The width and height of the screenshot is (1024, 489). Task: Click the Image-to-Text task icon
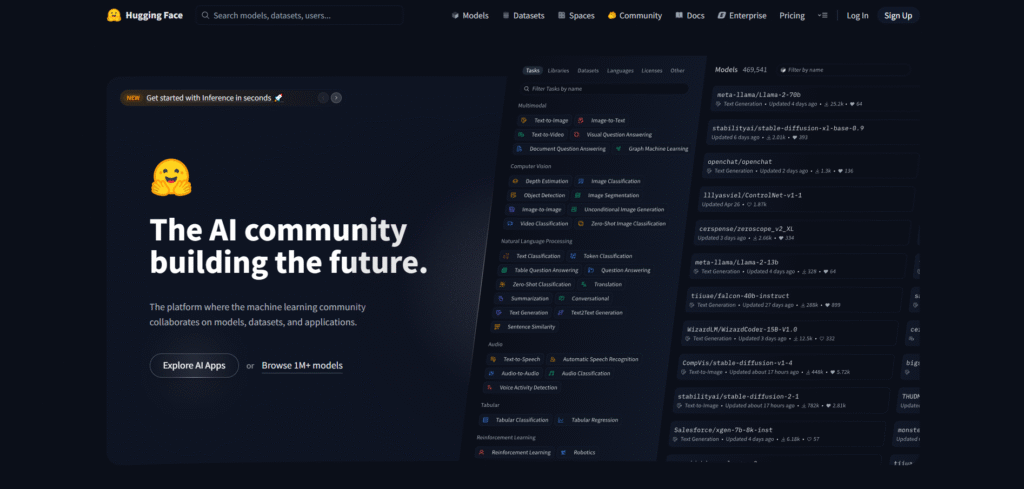click(583, 121)
